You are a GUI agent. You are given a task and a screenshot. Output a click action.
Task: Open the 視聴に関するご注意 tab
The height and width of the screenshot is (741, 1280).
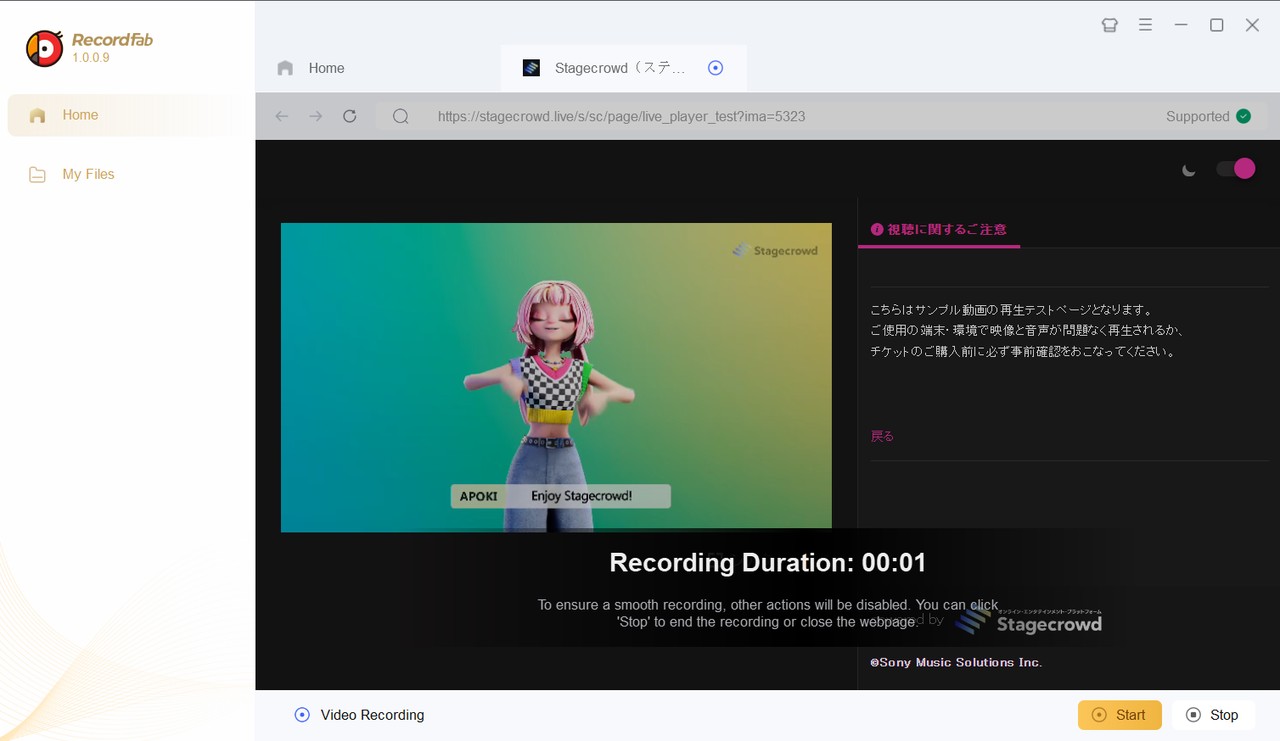[x=938, y=229]
